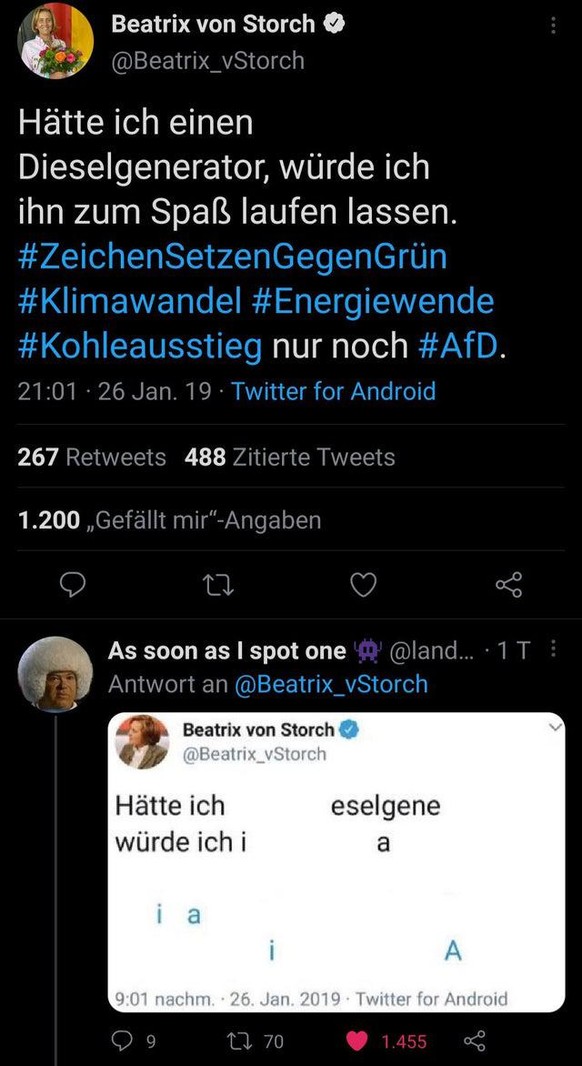Open Beatrix von Storch profile picture
The width and height of the screenshot is (582, 1066).
click(x=54, y=40)
